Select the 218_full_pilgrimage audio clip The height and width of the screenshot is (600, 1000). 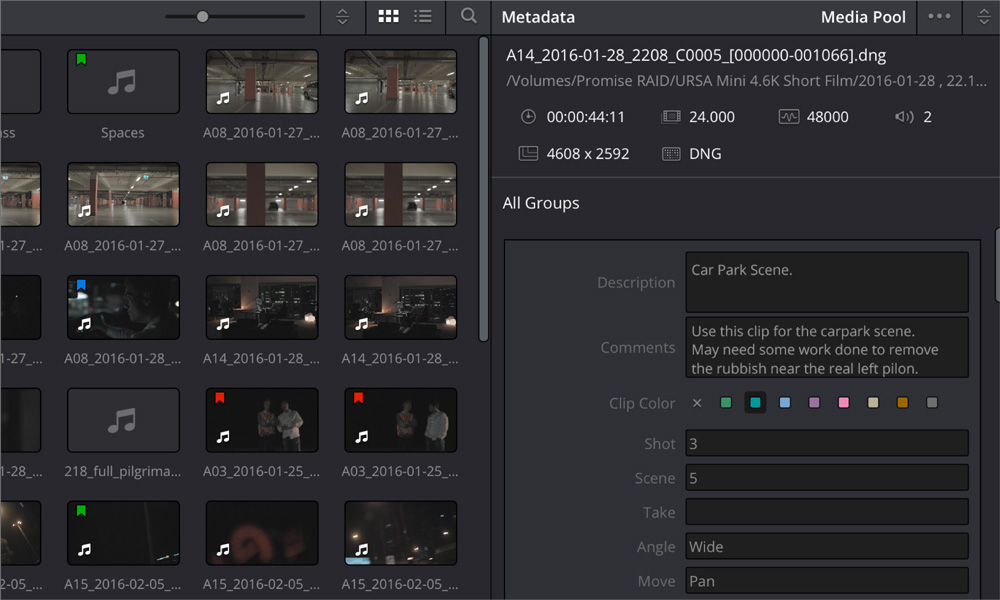(122, 421)
